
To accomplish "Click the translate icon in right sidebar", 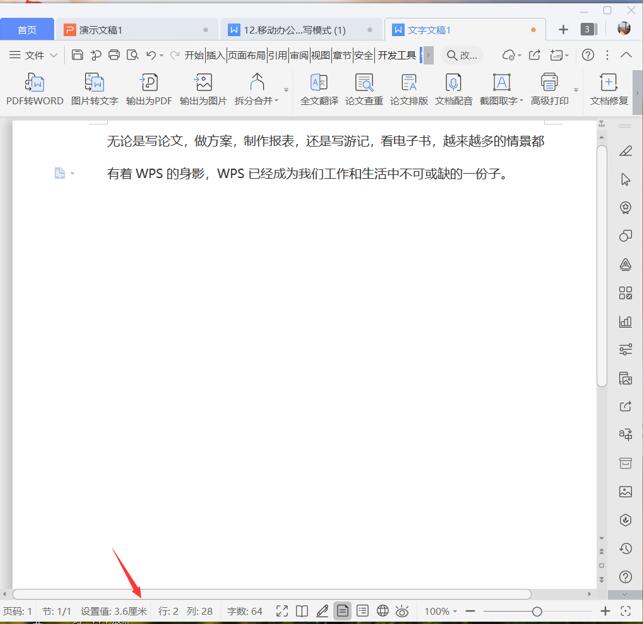I will click(x=625, y=434).
